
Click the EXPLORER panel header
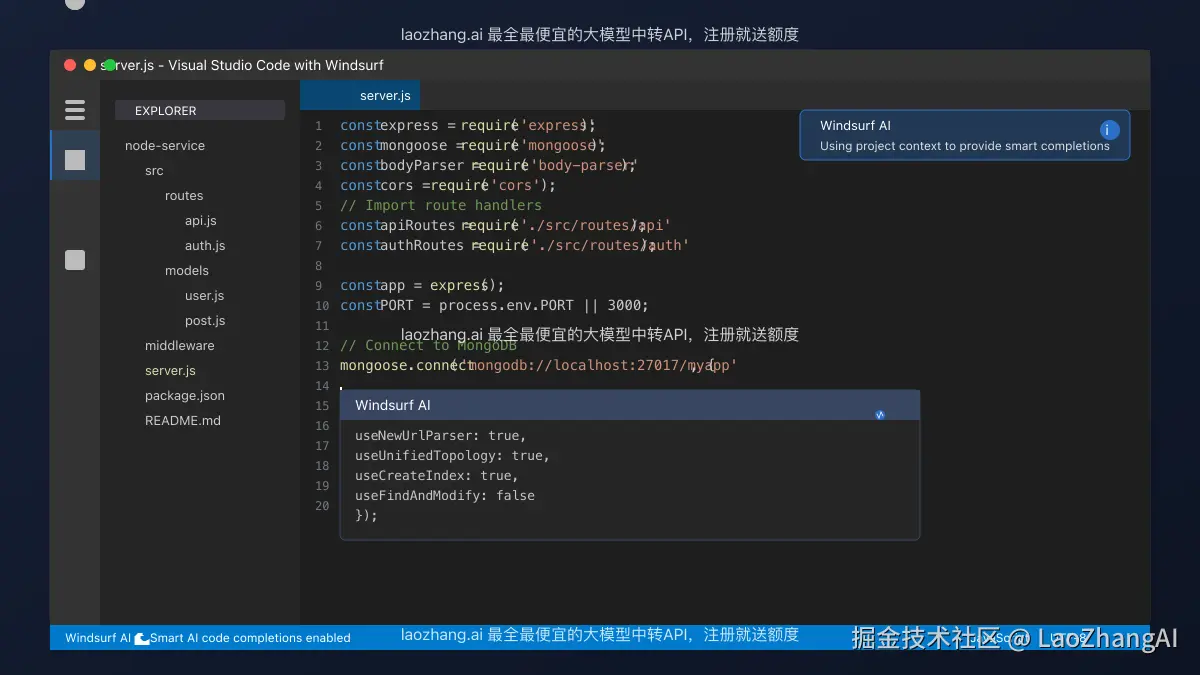(x=200, y=110)
